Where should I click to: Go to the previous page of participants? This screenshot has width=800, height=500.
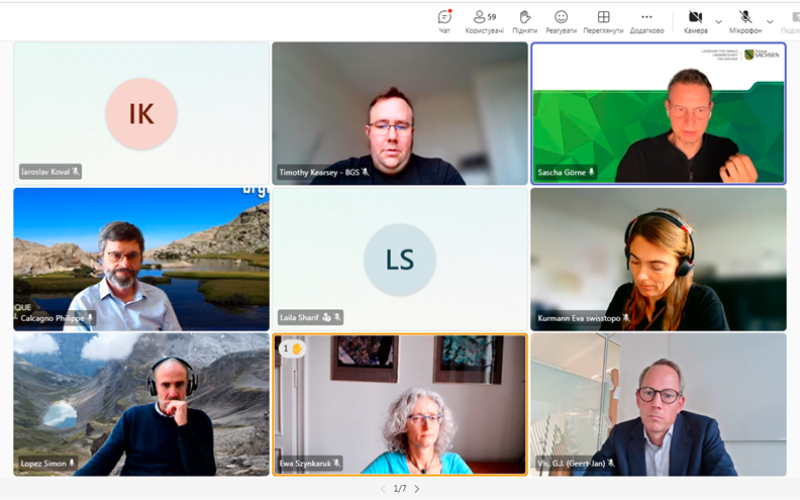tap(383, 489)
